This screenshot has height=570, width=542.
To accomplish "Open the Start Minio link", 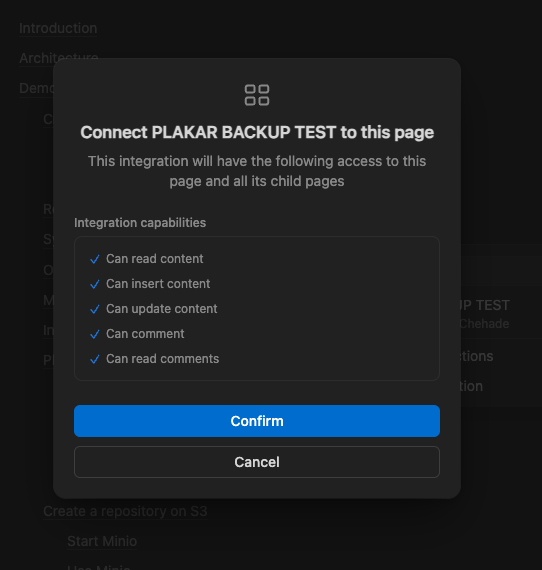I will coord(102,541).
